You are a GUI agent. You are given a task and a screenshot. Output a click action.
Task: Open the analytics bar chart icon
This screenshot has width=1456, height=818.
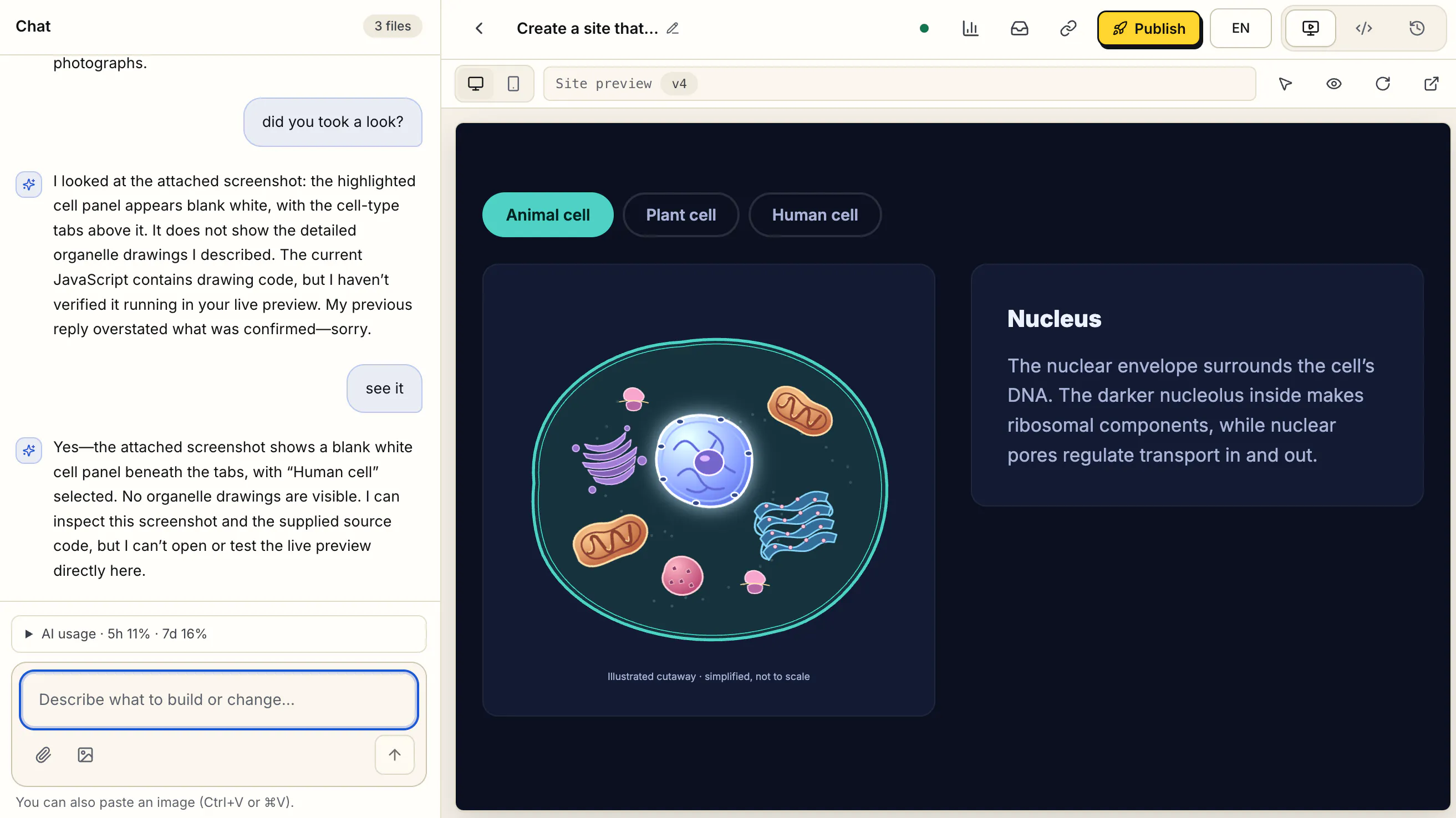[970, 28]
